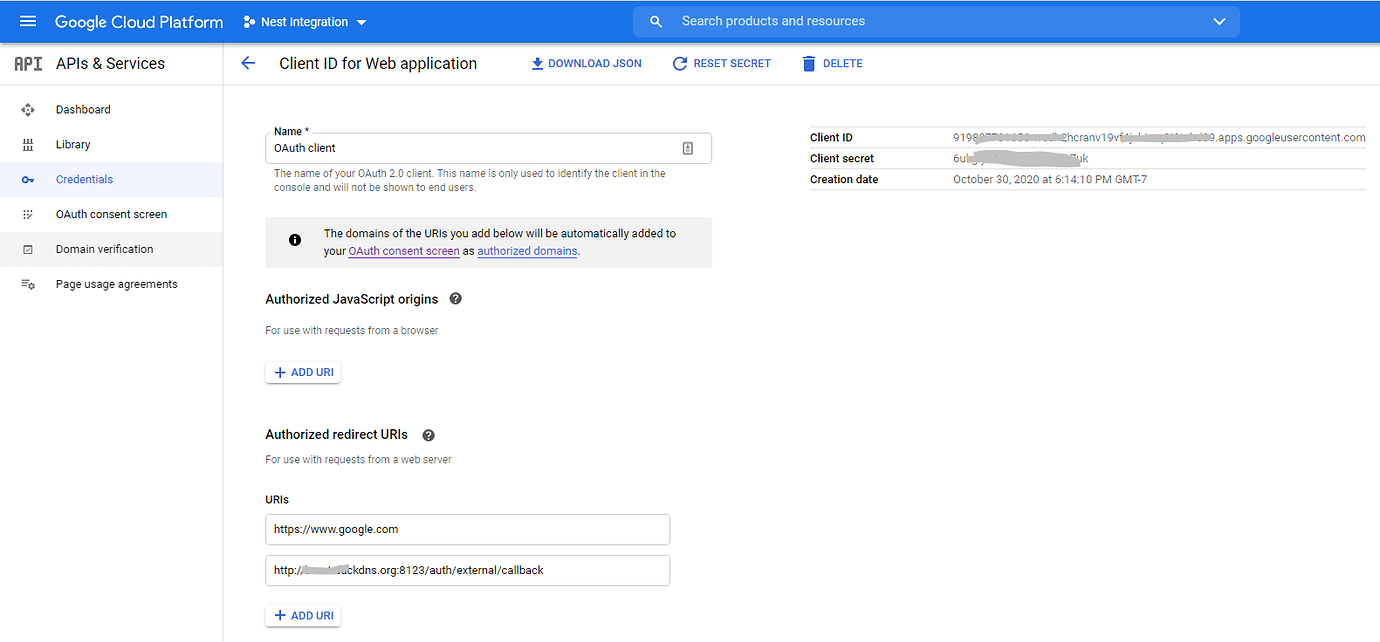
Task: Click the Reset Secret refresh icon
Action: 680,62
